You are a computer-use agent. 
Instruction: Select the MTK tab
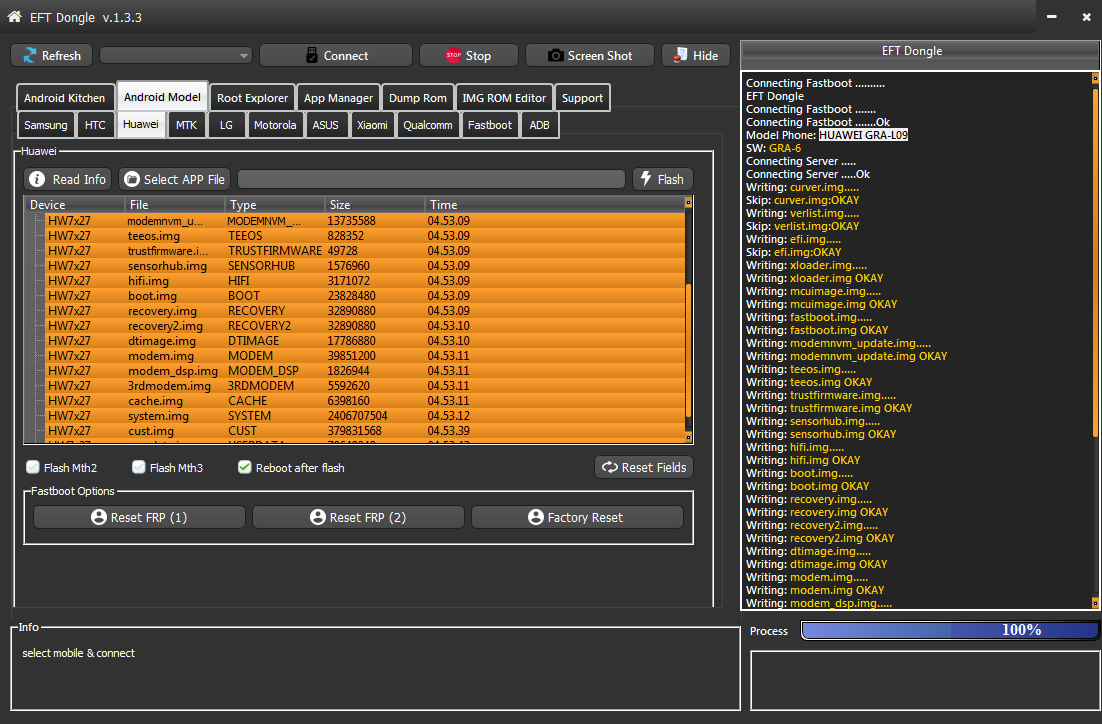(x=186, y=125)
